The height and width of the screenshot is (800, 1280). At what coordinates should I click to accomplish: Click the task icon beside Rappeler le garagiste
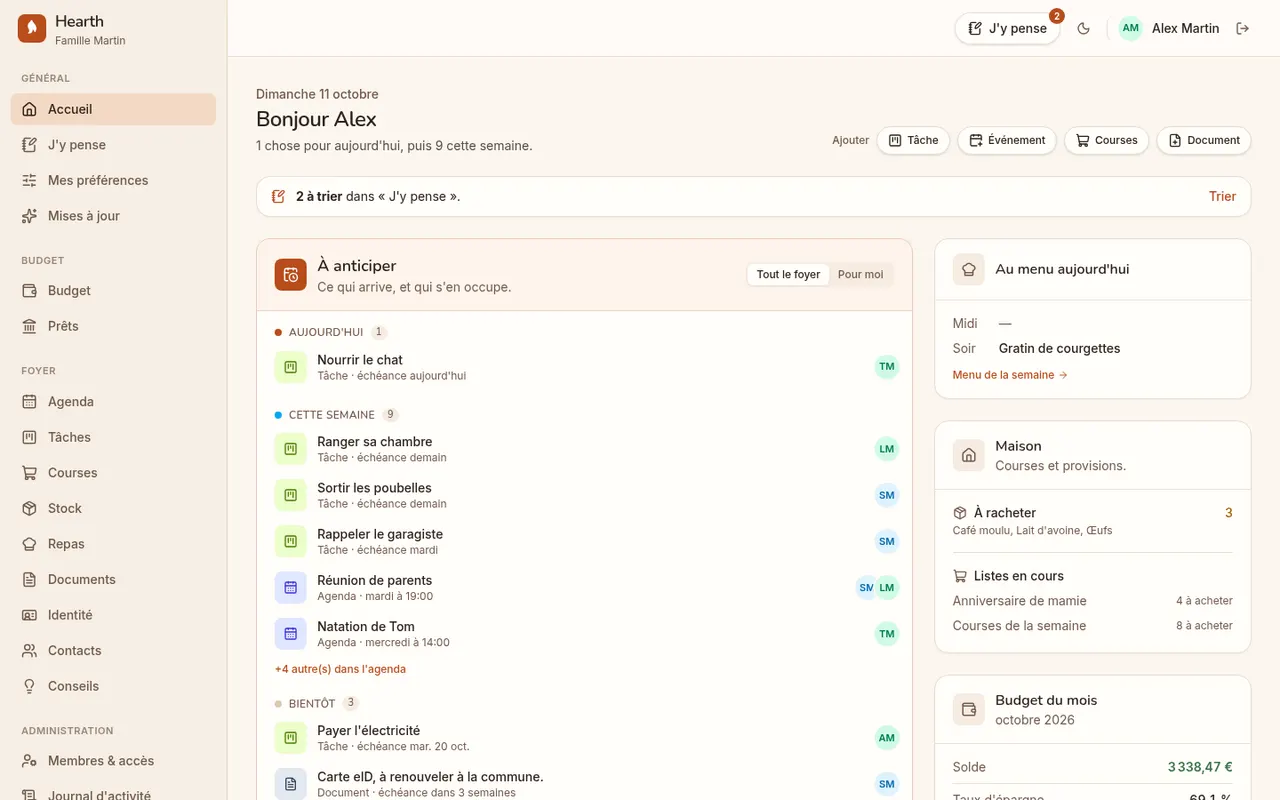(291, 542)
